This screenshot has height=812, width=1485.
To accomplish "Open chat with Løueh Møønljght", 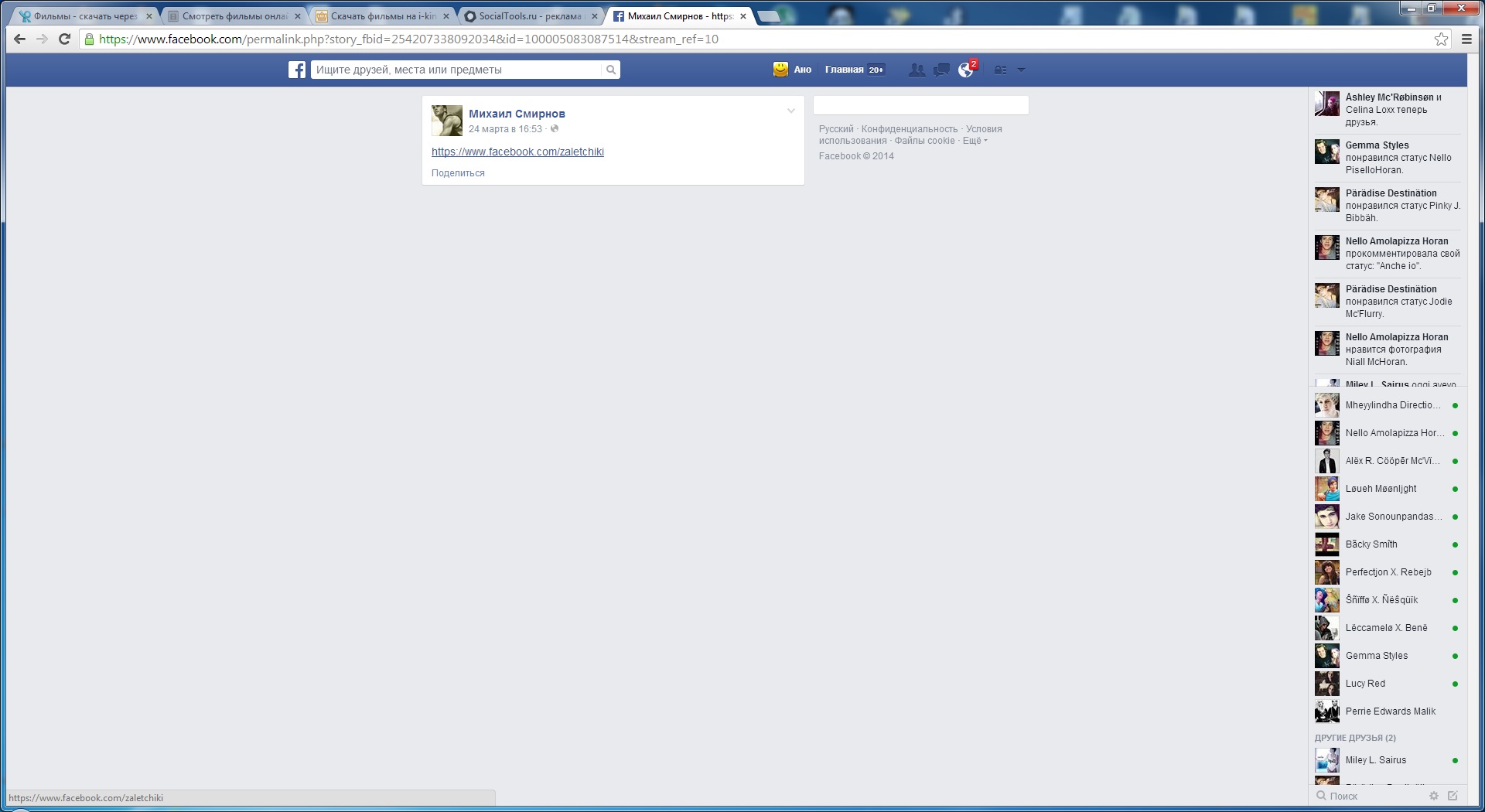I will point(1388,489).
